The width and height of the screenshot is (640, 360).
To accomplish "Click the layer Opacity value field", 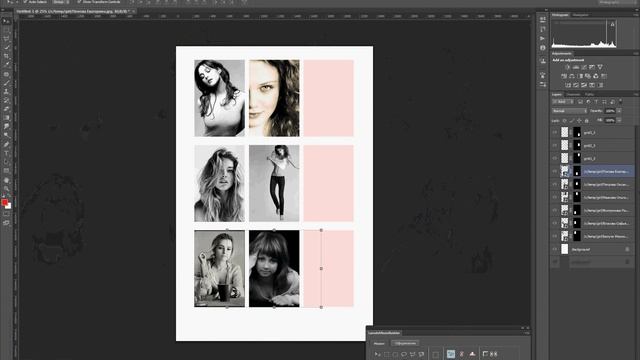I will [x=610, y=111].
